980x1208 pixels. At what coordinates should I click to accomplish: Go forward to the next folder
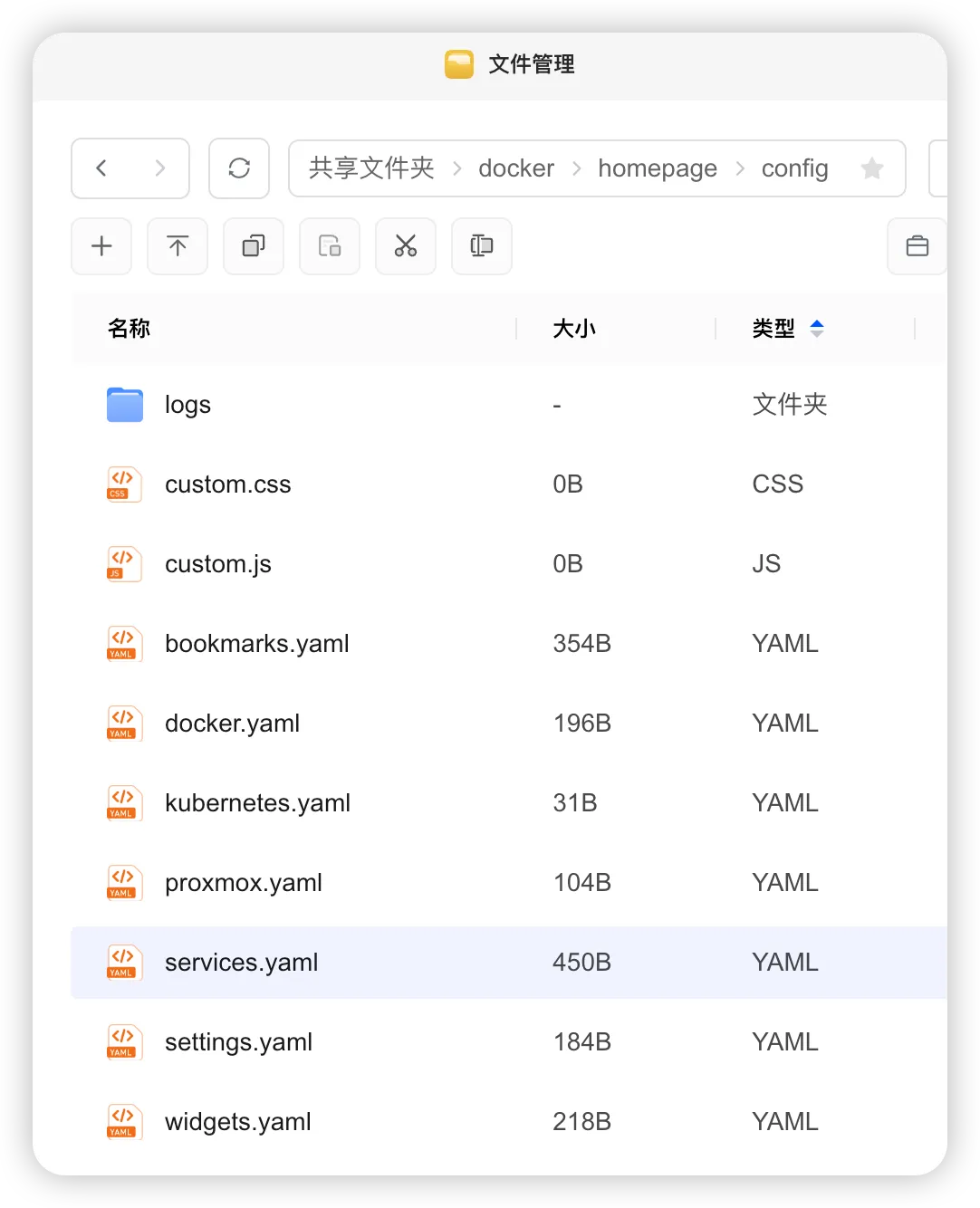click(160, 168)
